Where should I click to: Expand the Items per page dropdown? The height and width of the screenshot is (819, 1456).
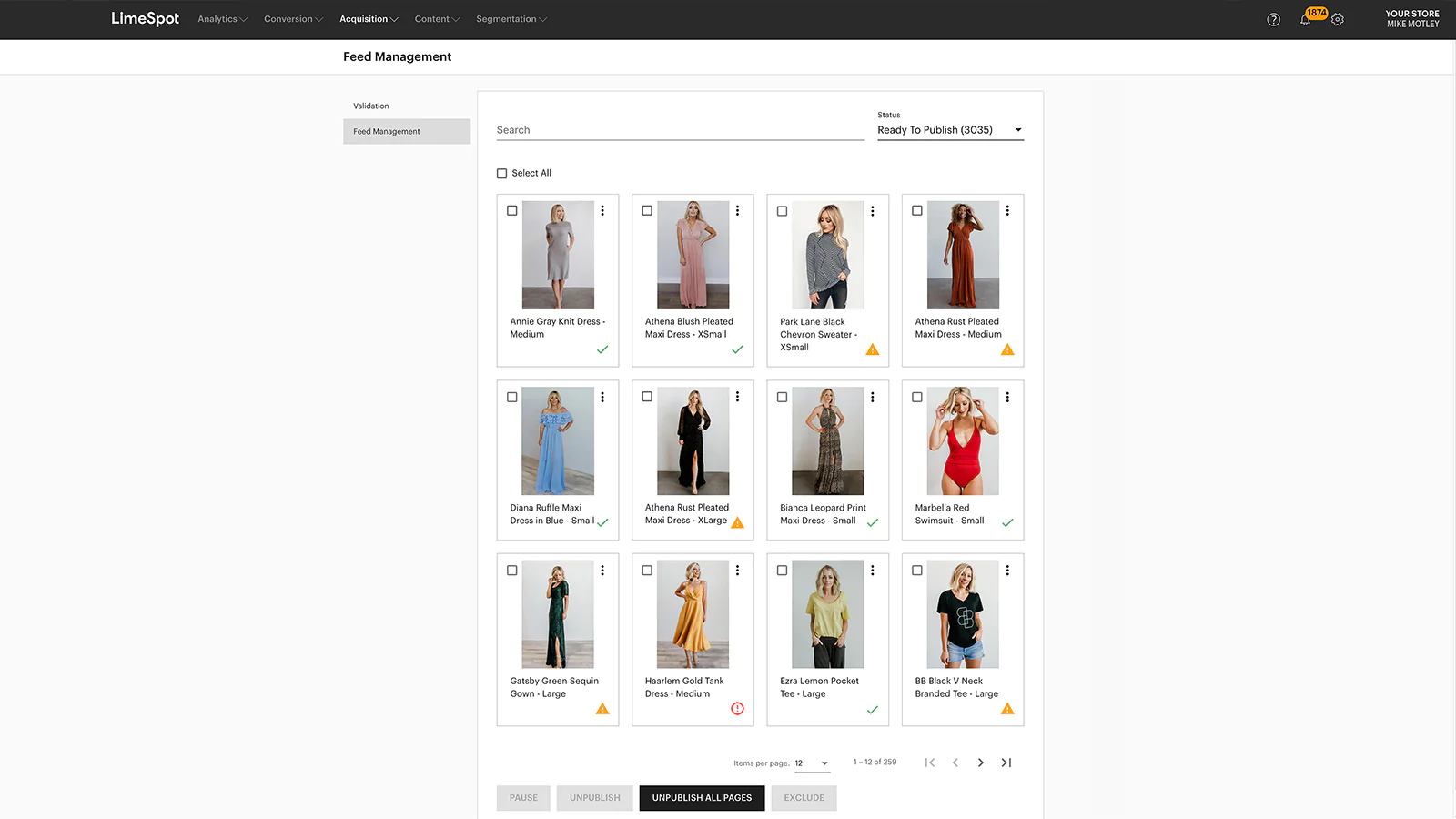point(812,763)
